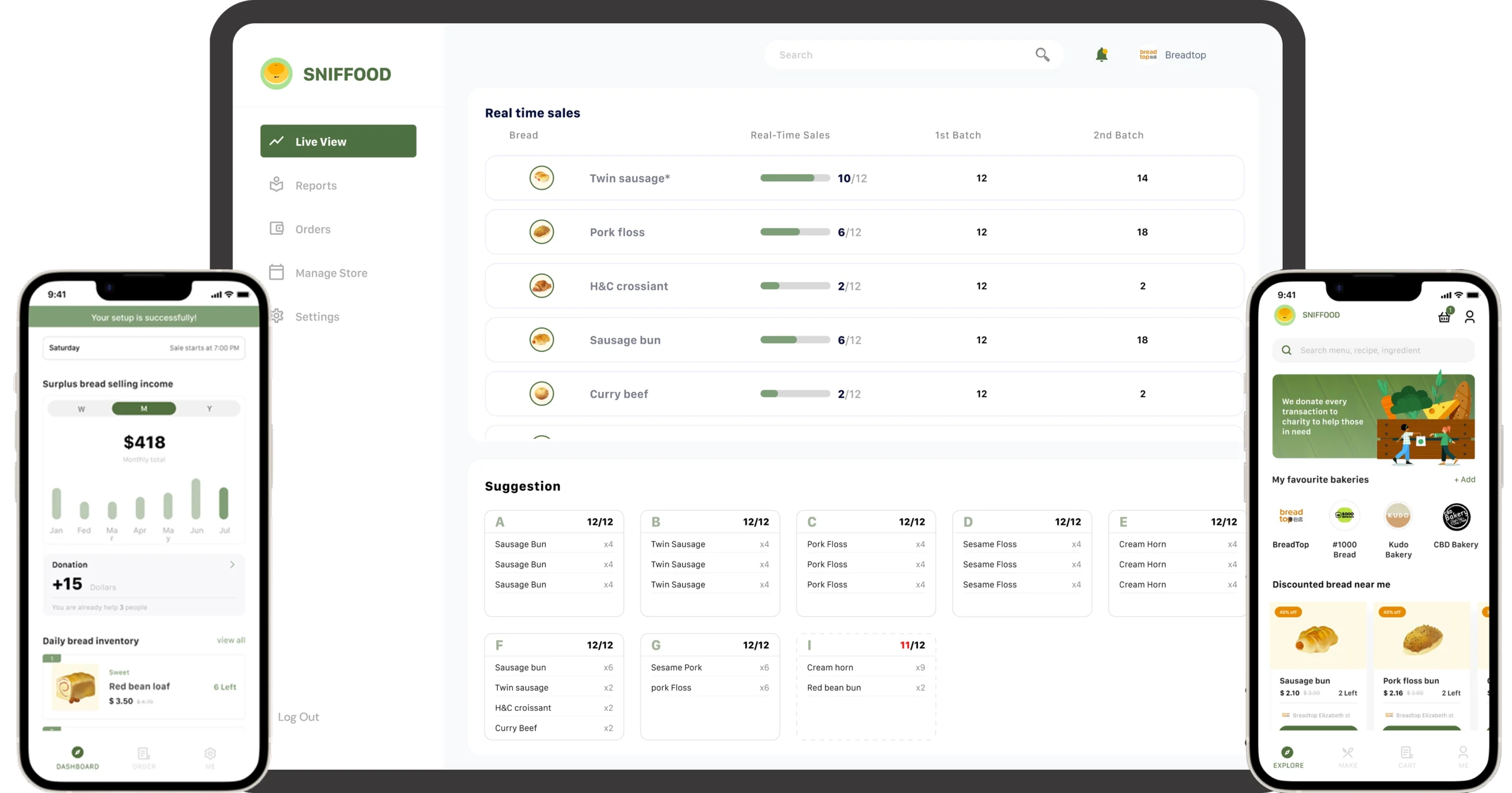Click the notification bell icon

click(1101, 55)
